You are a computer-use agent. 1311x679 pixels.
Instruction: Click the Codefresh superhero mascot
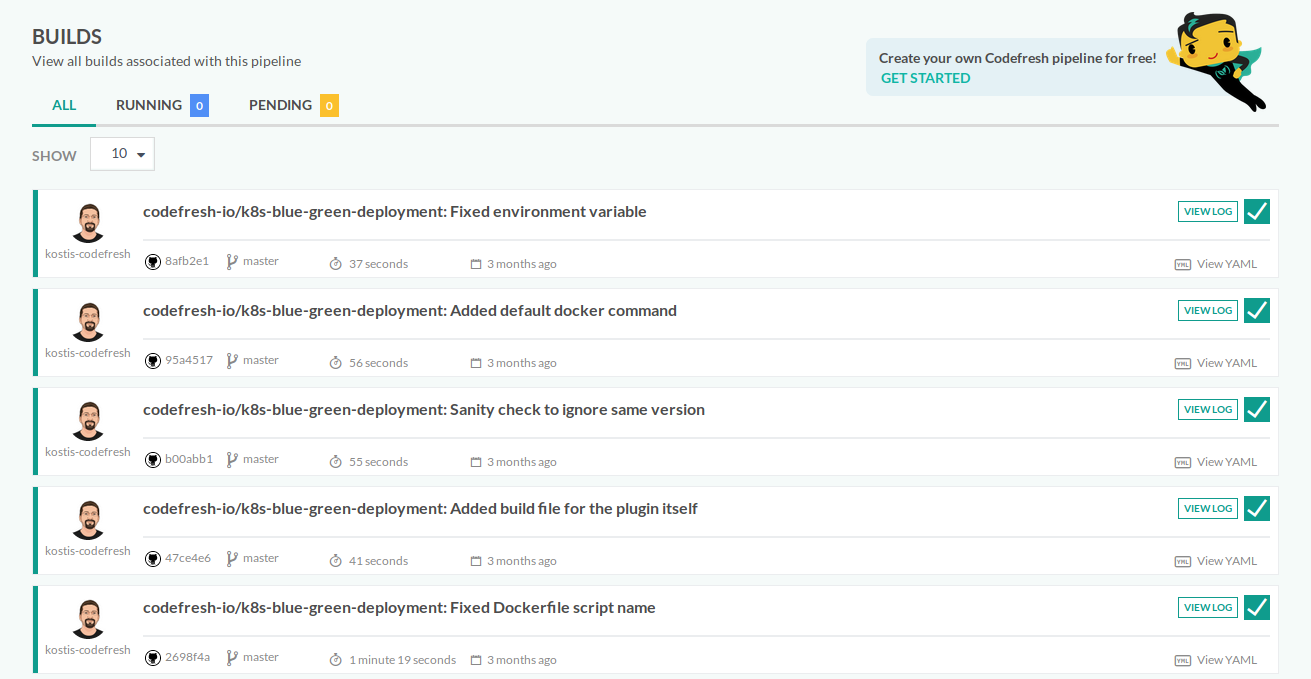pos(1217,58)
